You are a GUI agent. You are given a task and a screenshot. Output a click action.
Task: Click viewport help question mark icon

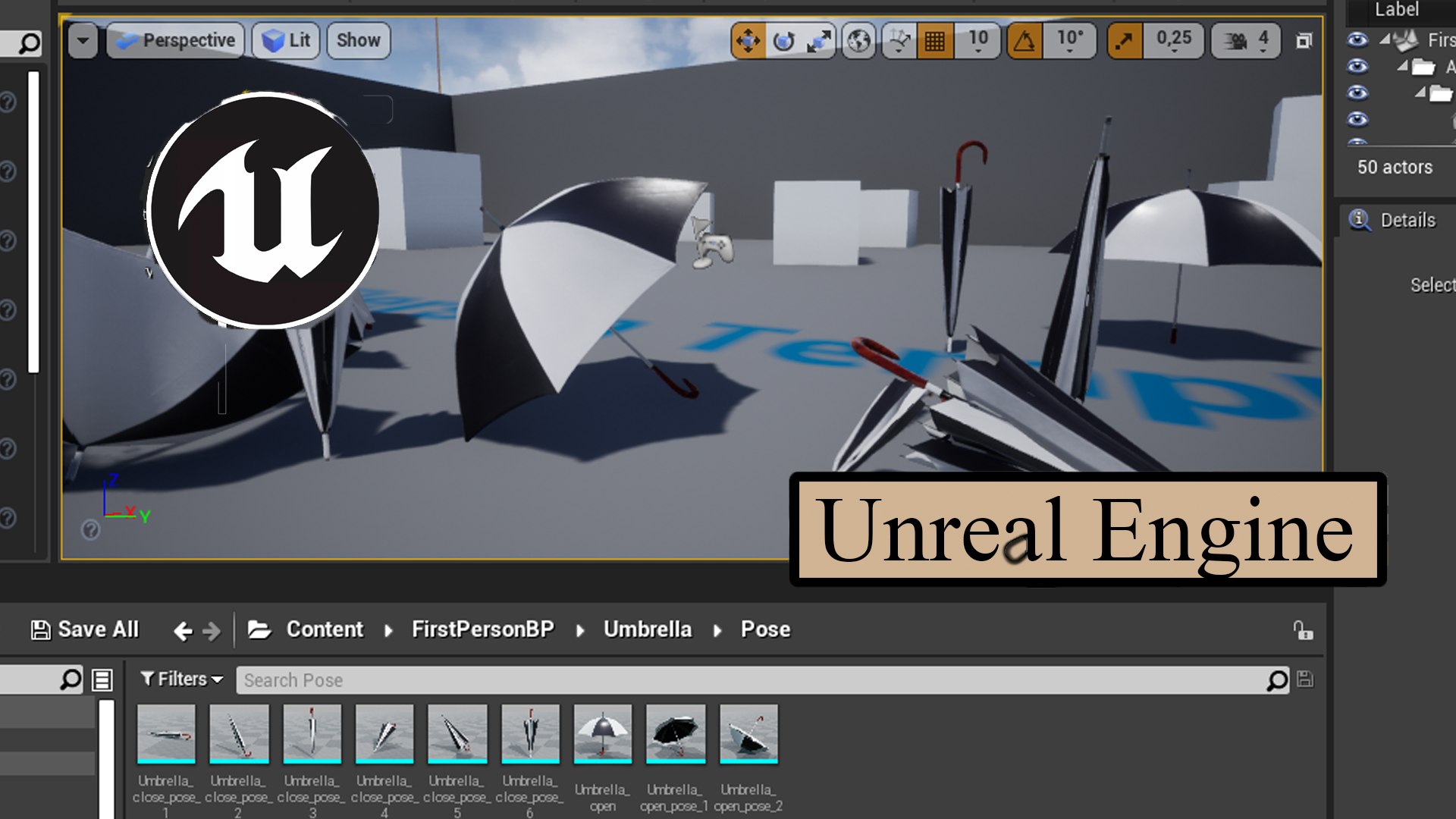coord(90,529)
